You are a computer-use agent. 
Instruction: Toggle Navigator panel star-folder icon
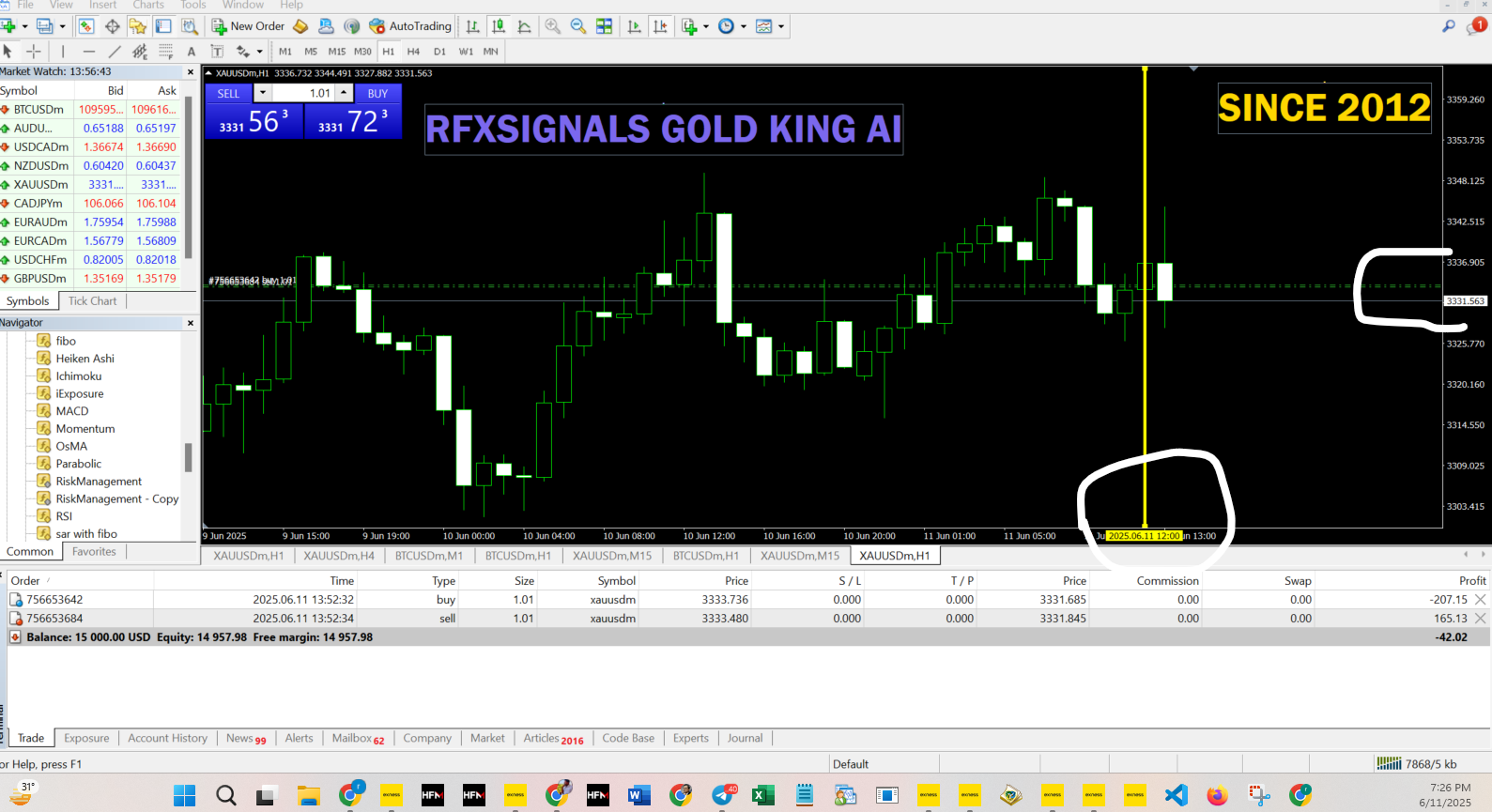click(x=138, y=26)
